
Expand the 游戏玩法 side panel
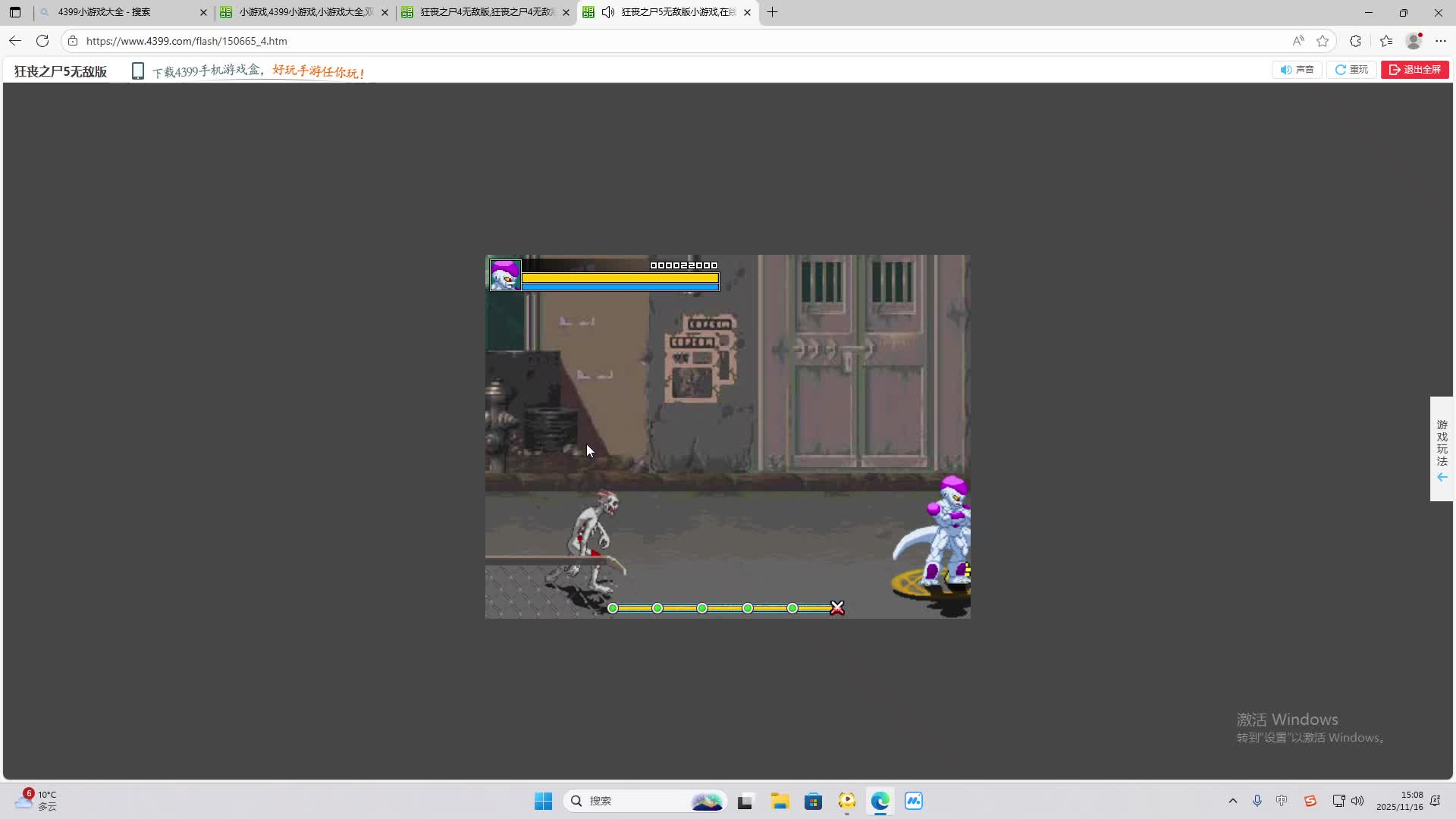1442,449
